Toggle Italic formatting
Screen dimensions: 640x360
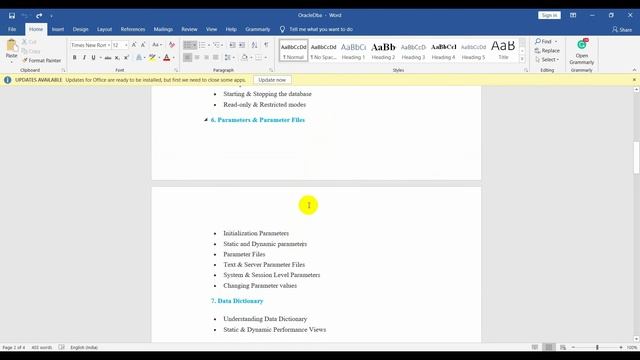tap(84, 58)
